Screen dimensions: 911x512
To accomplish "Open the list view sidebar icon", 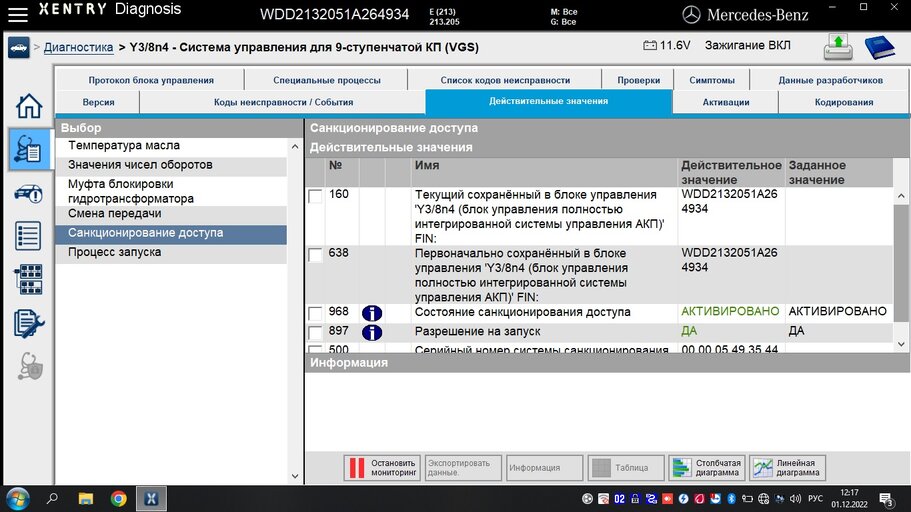I will click(x=28, y=236).
